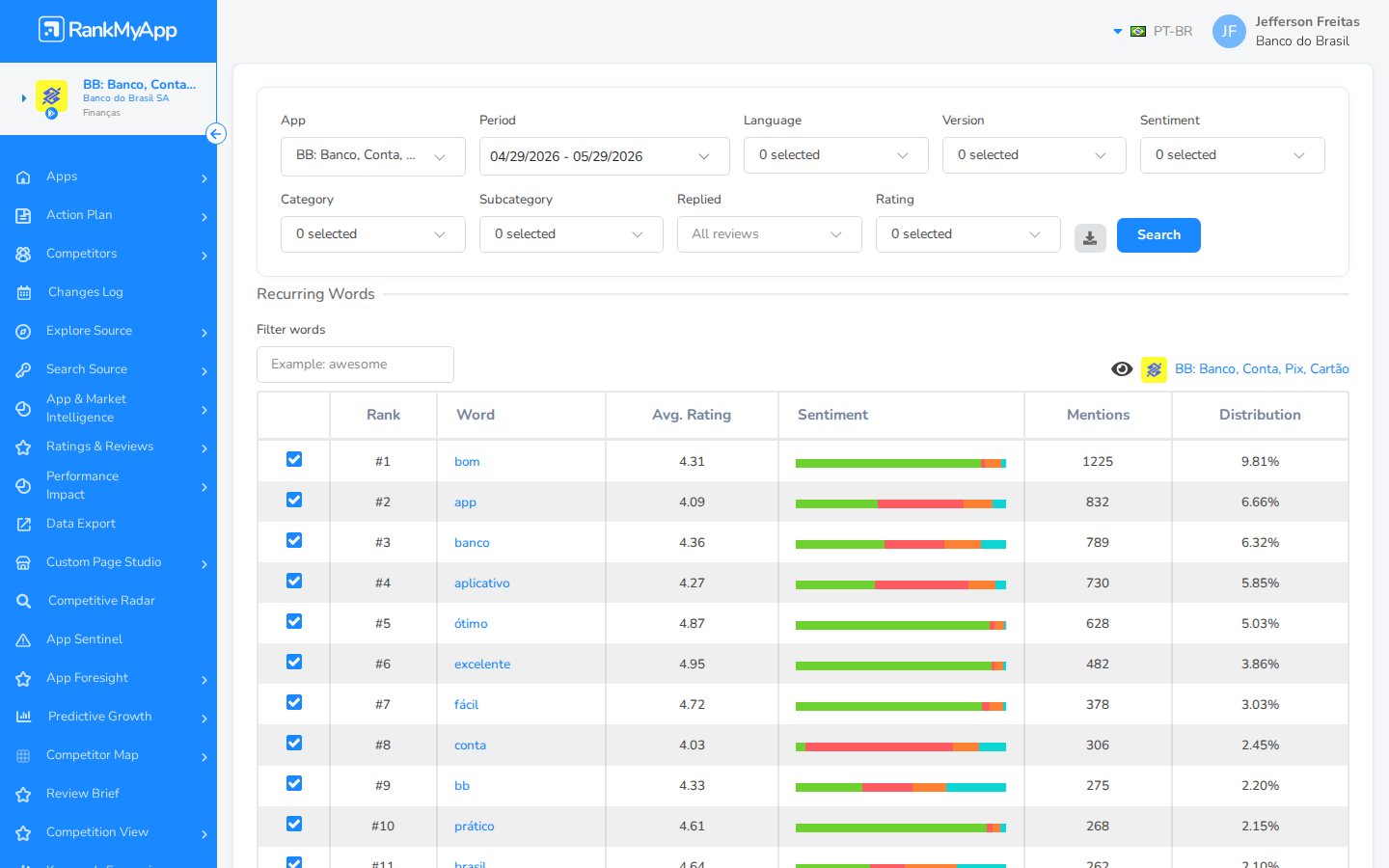Image resolution: width=1389 pixels, height=868 pixels.
Task: Uncheck the checkbox for word ótimo
Action: [294, 621]
